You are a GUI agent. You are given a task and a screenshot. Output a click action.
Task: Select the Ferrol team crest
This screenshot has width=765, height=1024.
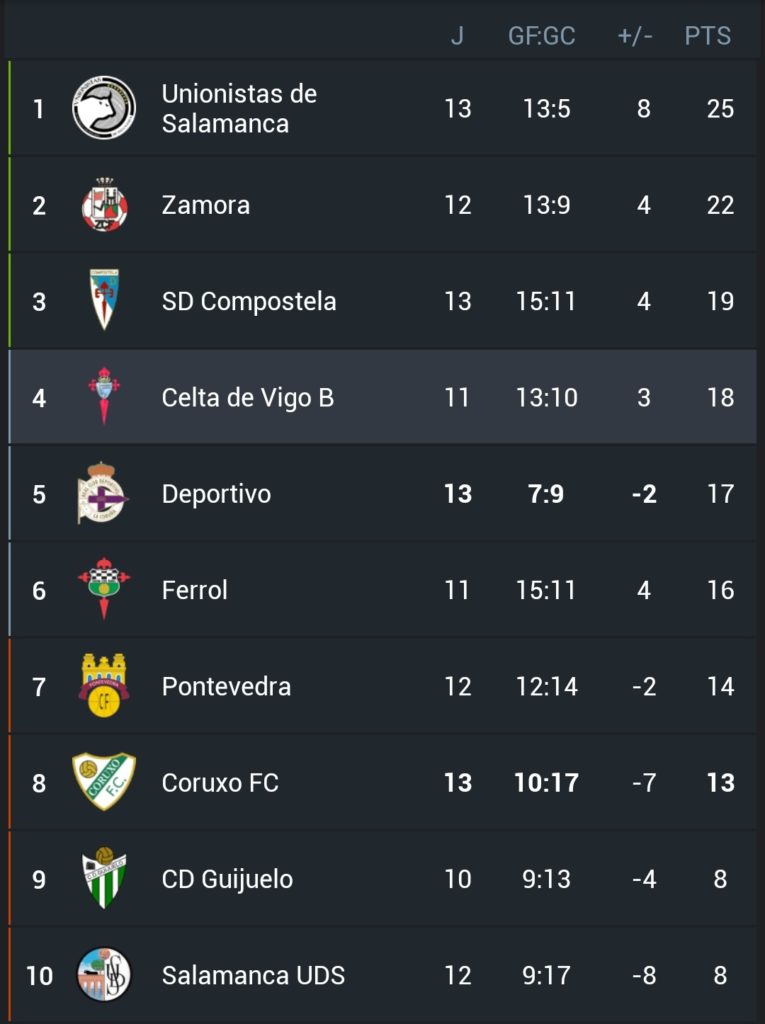tap(104, 588)
